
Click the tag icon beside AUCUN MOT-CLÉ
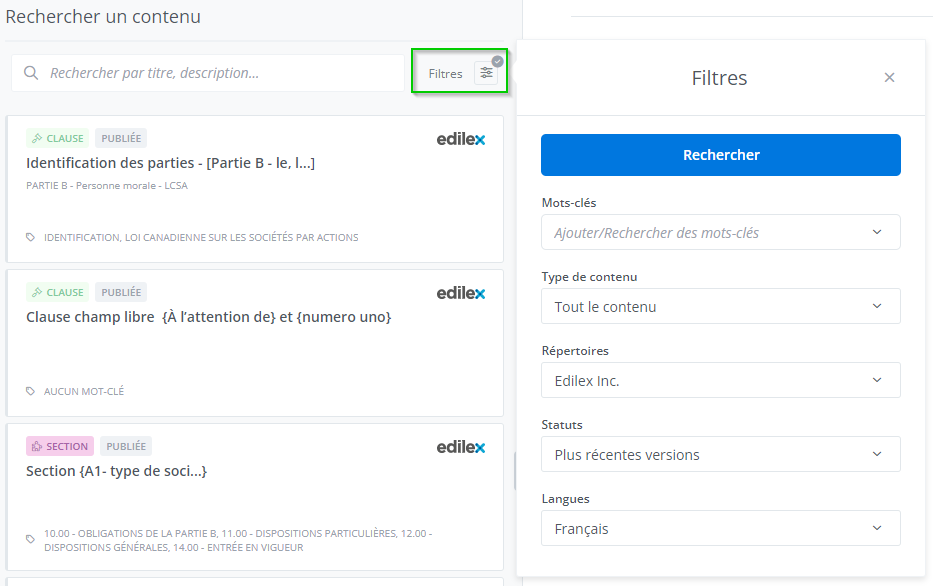(x=31, y=392)
